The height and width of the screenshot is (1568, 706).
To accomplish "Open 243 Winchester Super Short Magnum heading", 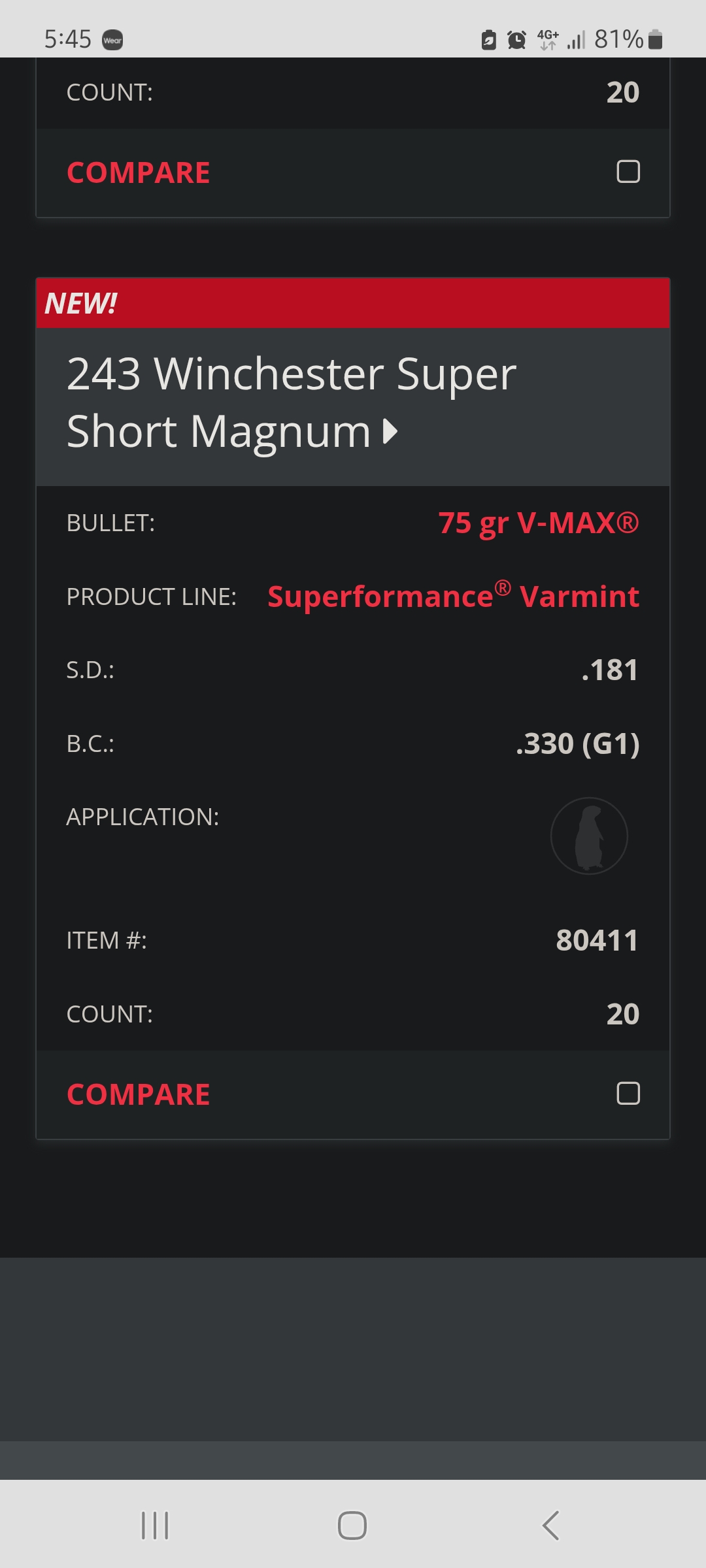I will tap(292, 402).
